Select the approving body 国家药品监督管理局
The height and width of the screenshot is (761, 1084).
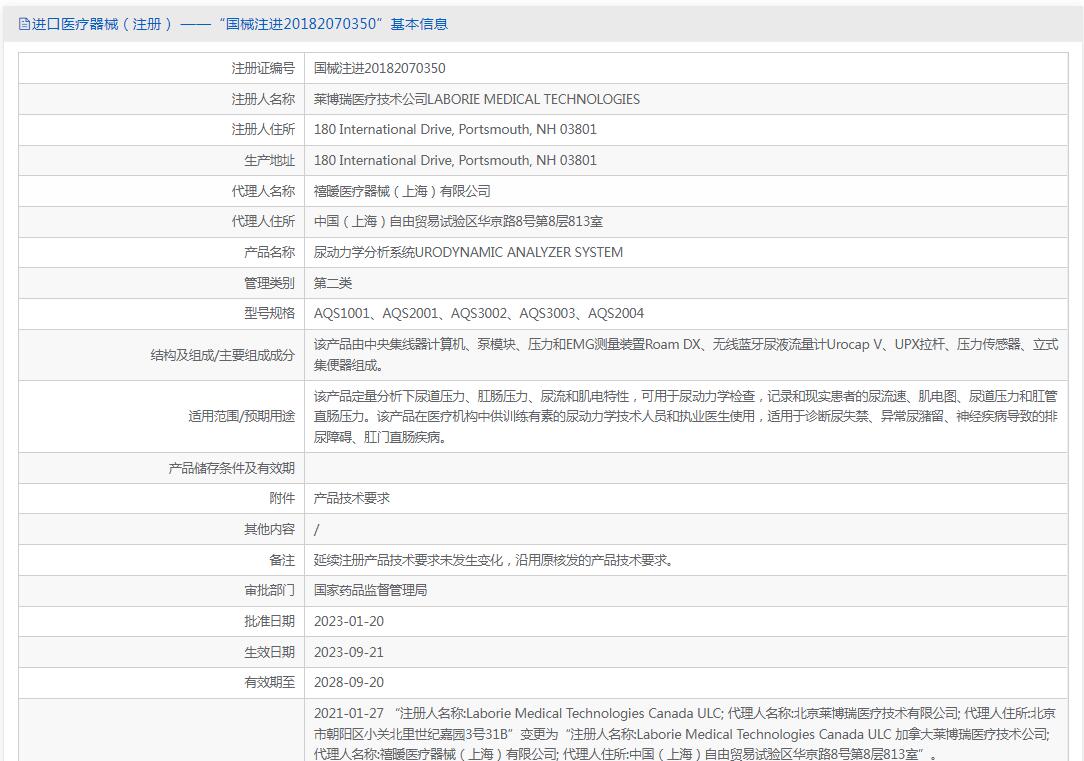tap(371, 590)
